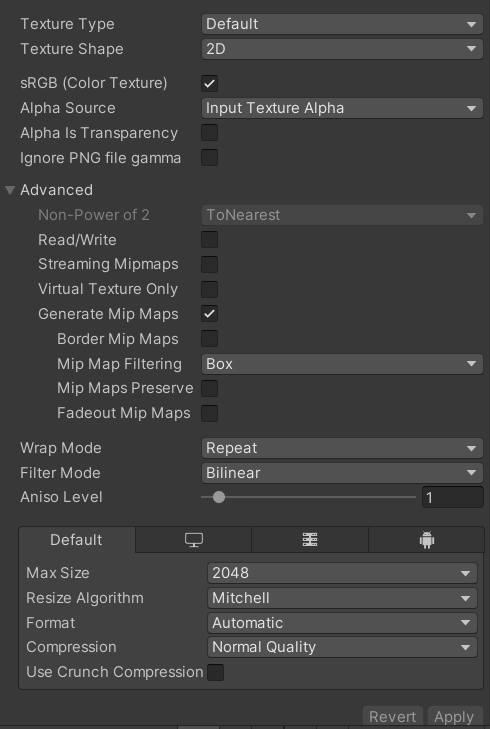Image resolution: width=490 pixels, height=729 pixels.
Task: Click the Mip Map Filtering label
Action: pos(119,364)
